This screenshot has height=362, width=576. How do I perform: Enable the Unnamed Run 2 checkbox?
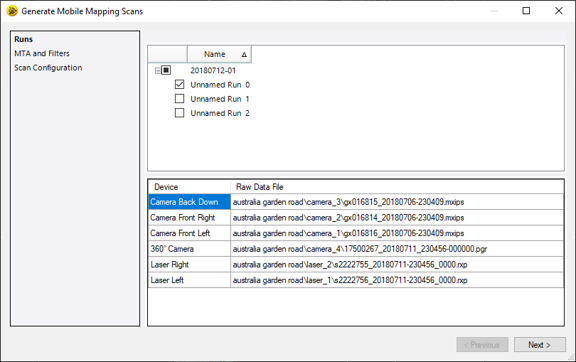179,113
